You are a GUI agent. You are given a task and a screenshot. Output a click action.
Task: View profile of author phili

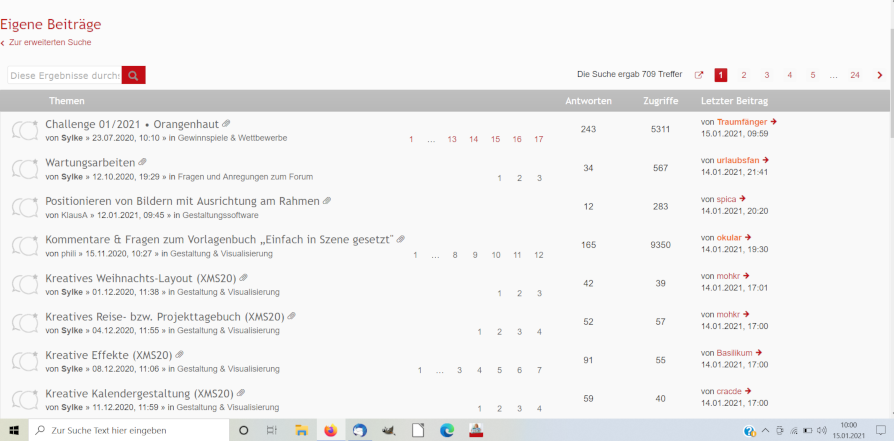(x=68, y=253)
